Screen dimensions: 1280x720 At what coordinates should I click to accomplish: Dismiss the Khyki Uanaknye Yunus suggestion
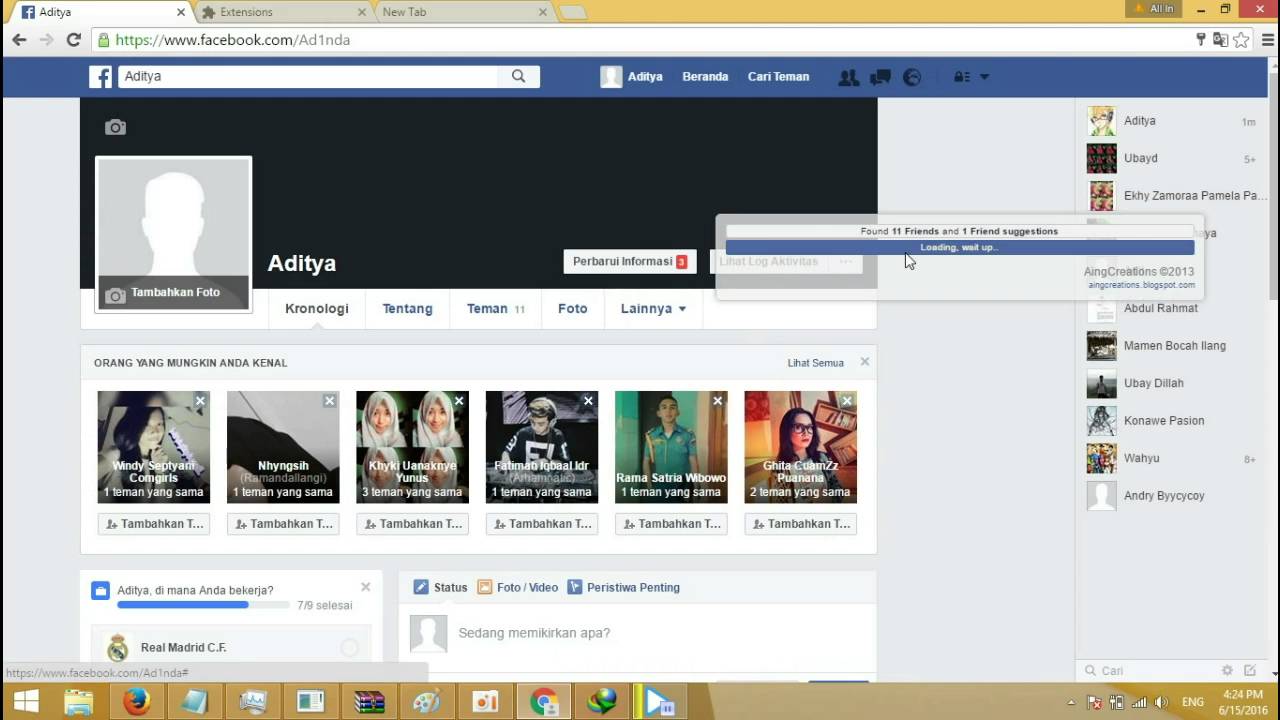(x=459, y=401)
